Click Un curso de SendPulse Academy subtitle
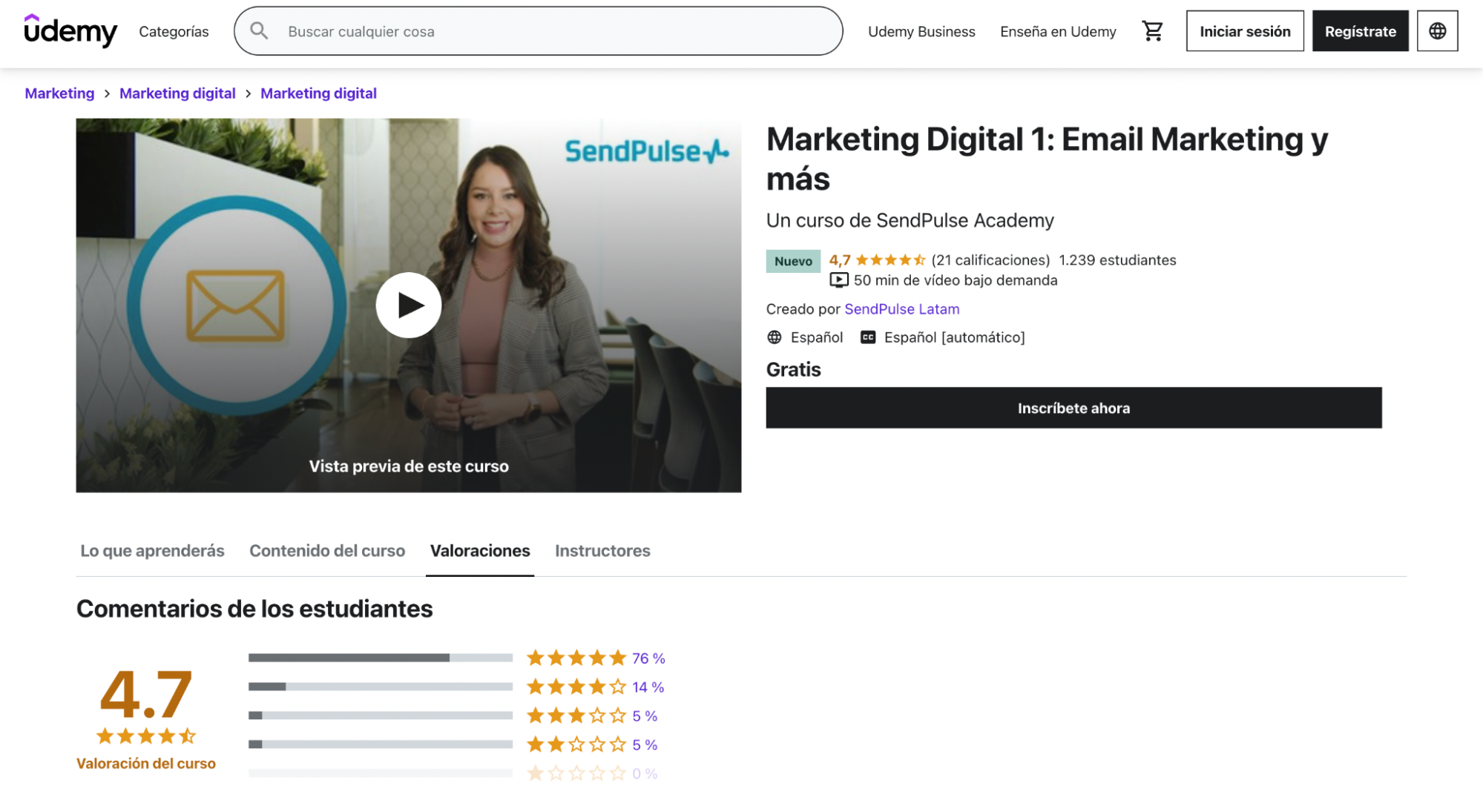This screenshot has width=1483, height=812. [910, 220]
